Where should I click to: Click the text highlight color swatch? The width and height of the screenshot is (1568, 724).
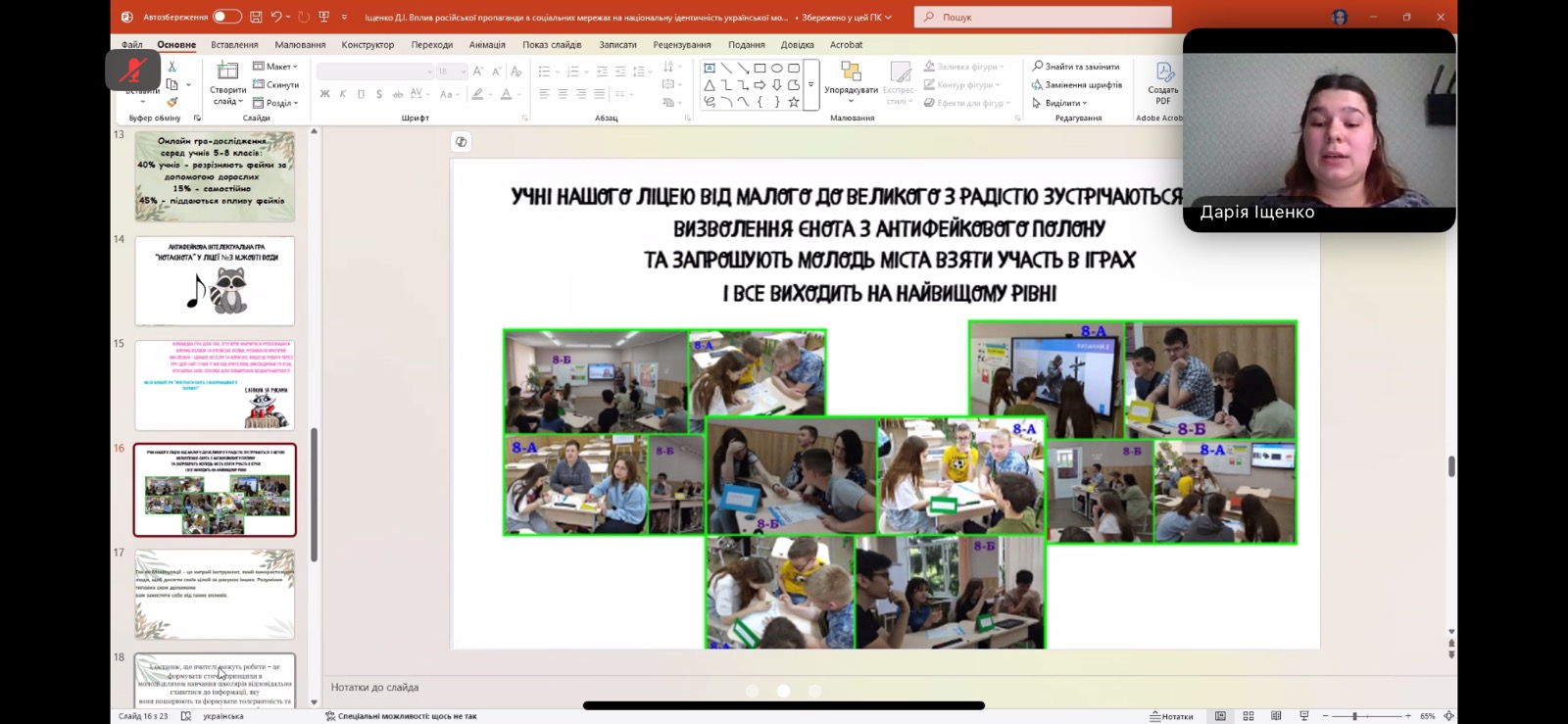click(477, 94)
